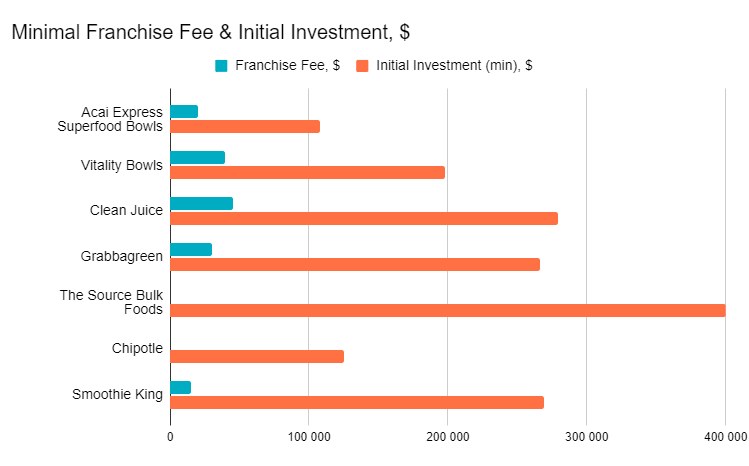Click Vitality Bowls teal franchise fee bar

click(x=198, y=158)
